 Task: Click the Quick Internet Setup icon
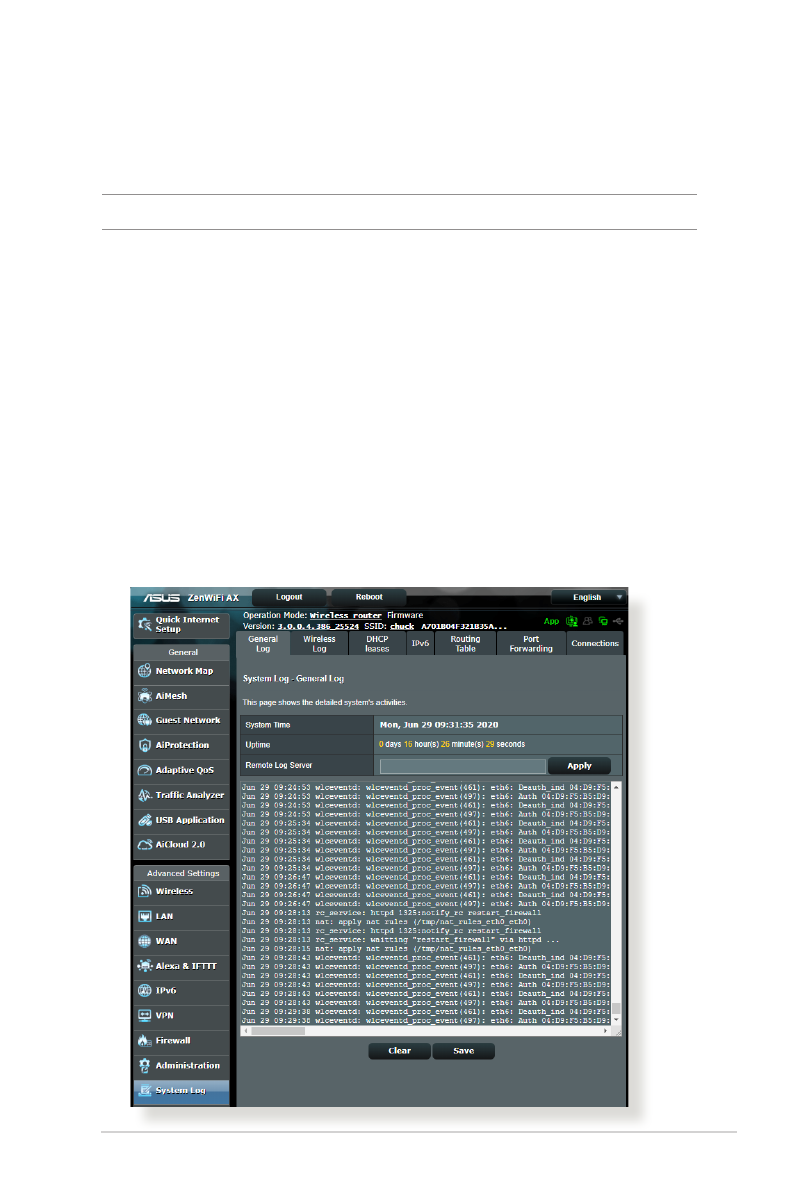pos(144,625)
